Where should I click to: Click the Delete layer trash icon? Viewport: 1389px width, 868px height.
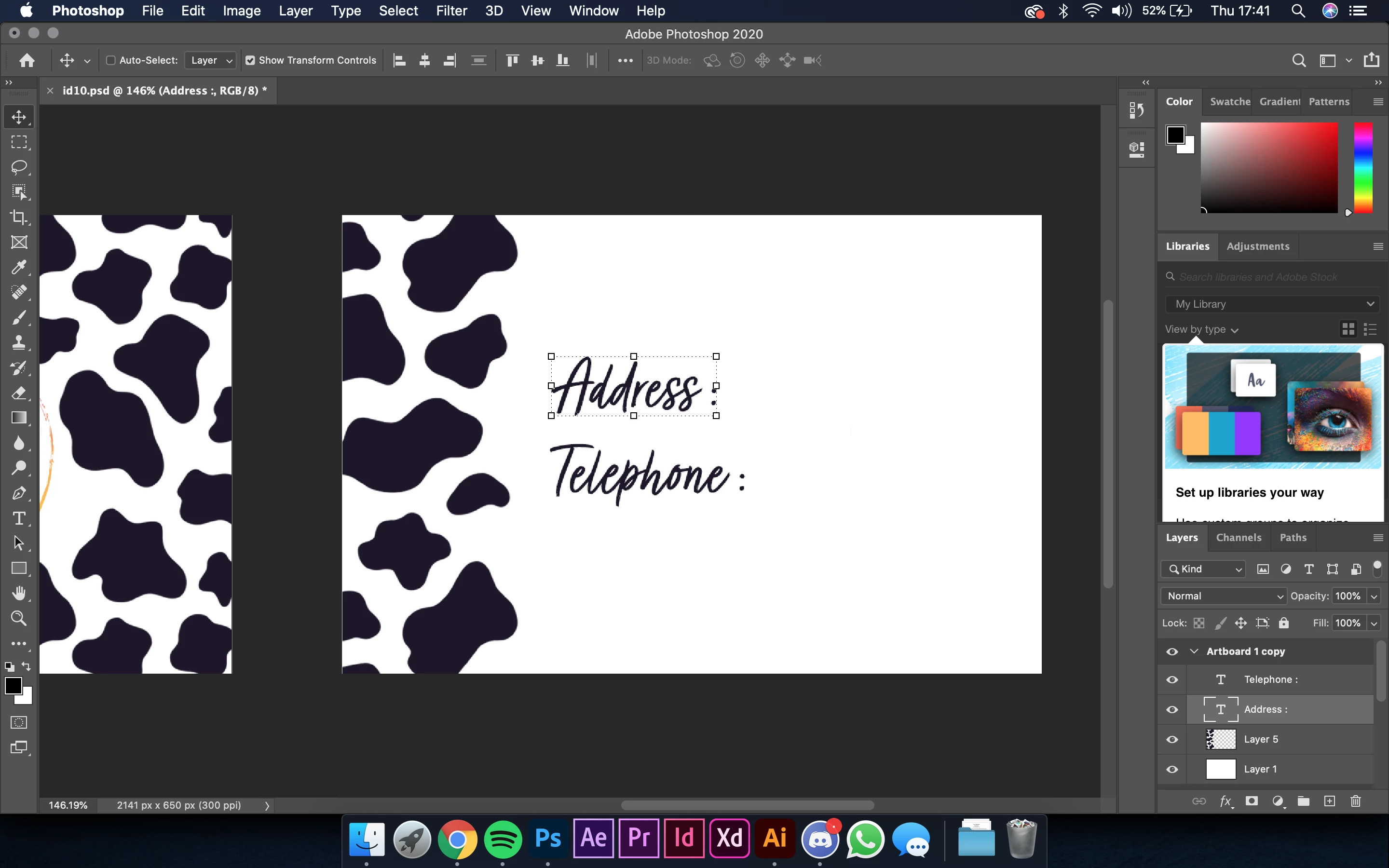click(1356, 801)
